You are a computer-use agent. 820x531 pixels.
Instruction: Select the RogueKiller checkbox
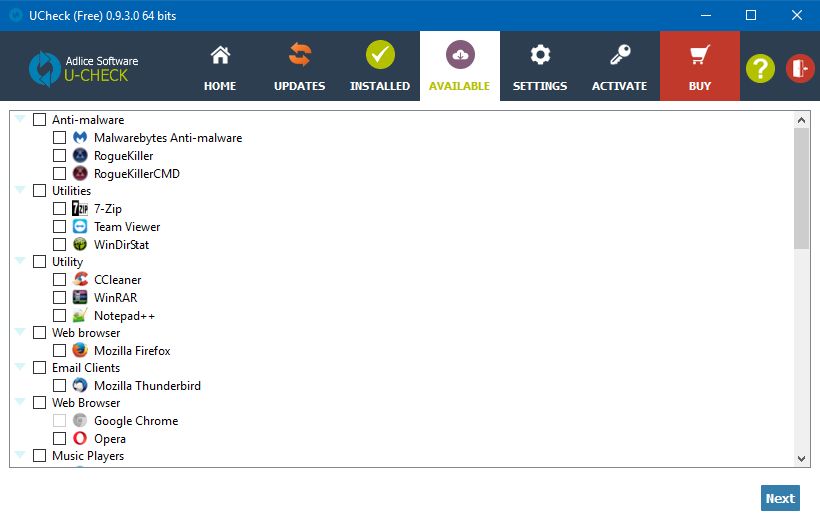(x=60, y=155)
